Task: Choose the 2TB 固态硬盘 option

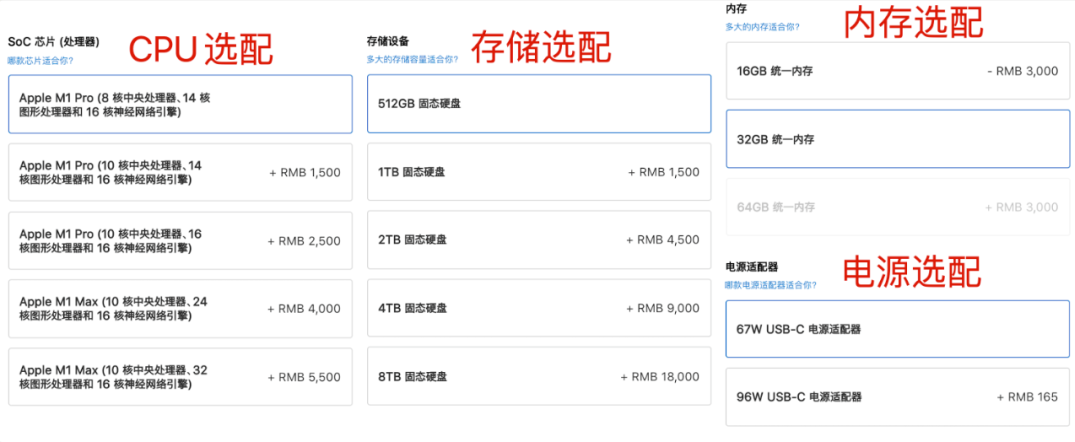Action: [x=539, y=240]
